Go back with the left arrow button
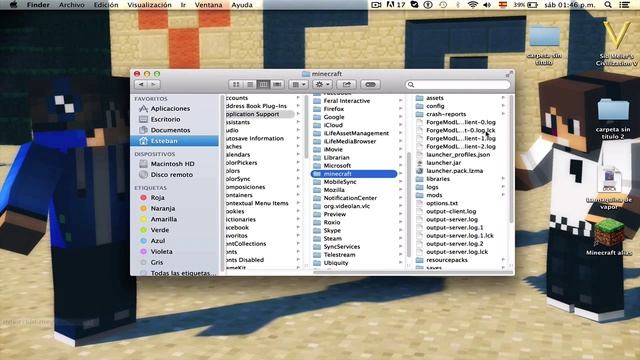This screenshot has height=360, width=640. [x=141, y=84]
